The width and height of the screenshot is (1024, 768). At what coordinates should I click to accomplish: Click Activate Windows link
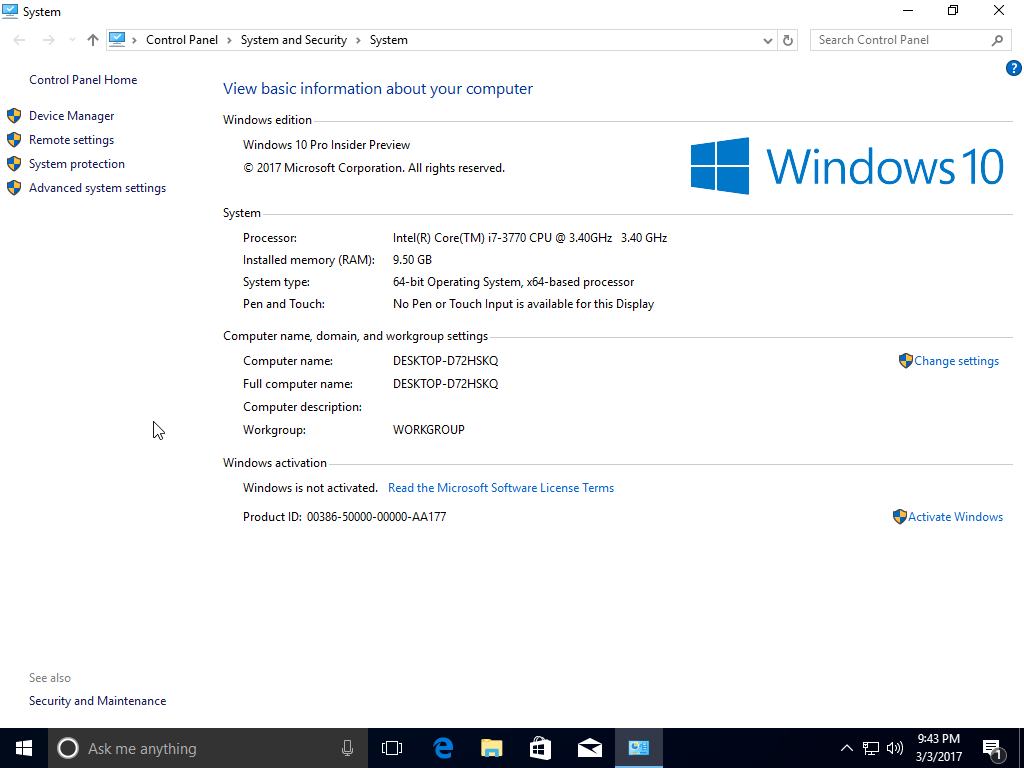(x=955, y=517)
